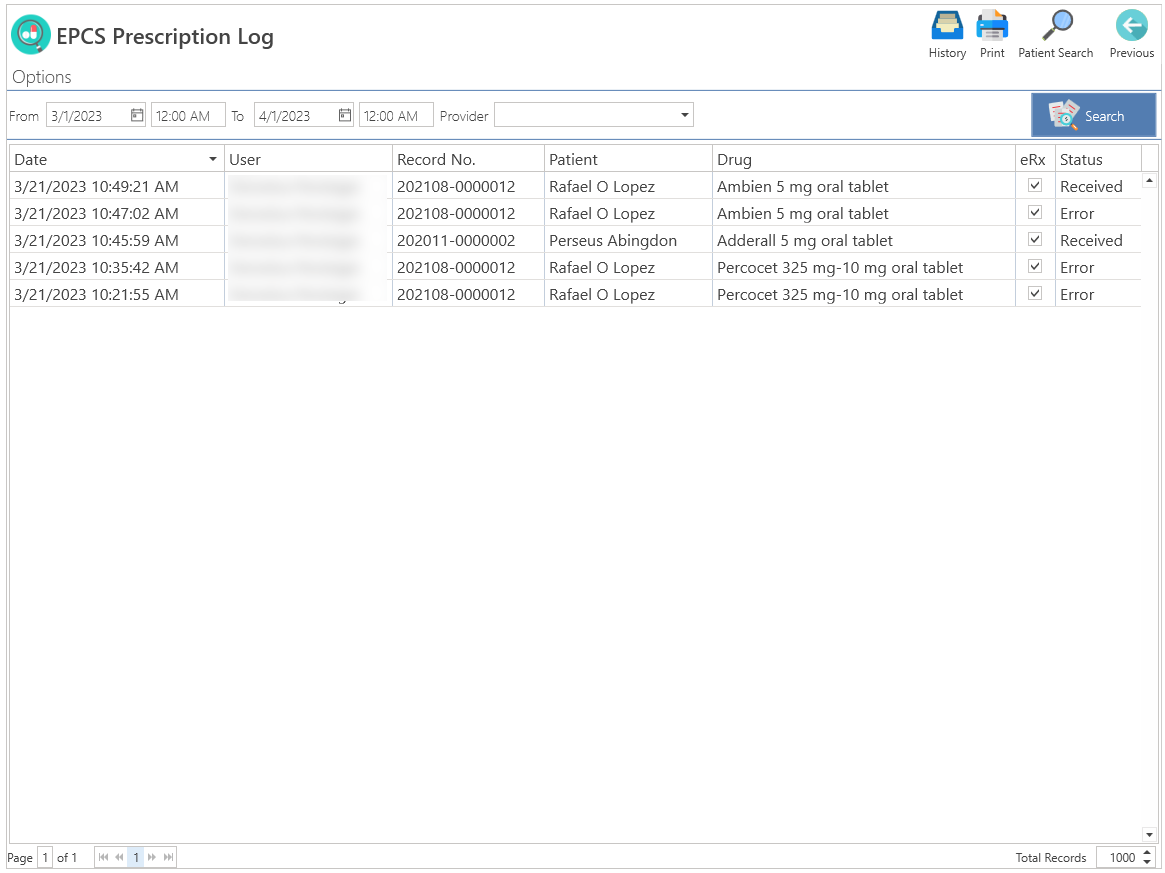Viewport: 1165px width, 873px height.
Task: Click record number 202011-0000002
Action: pyautogui.click(x=455, y=241)
